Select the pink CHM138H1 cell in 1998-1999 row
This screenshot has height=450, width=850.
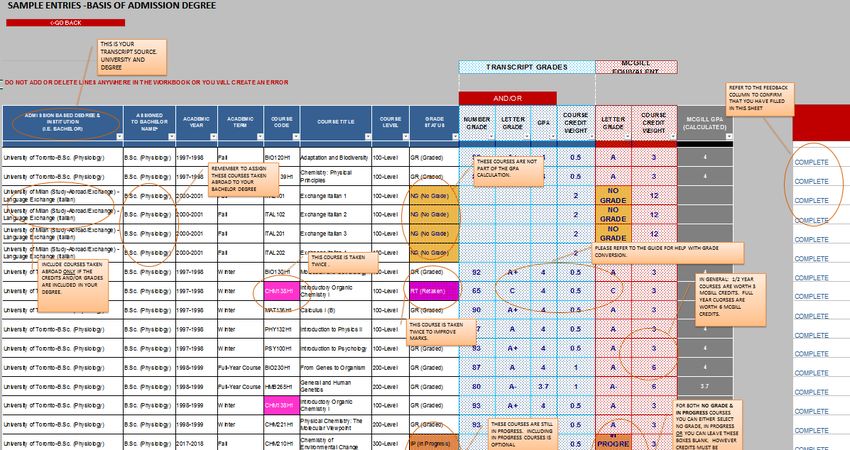(x=281, y=406)
